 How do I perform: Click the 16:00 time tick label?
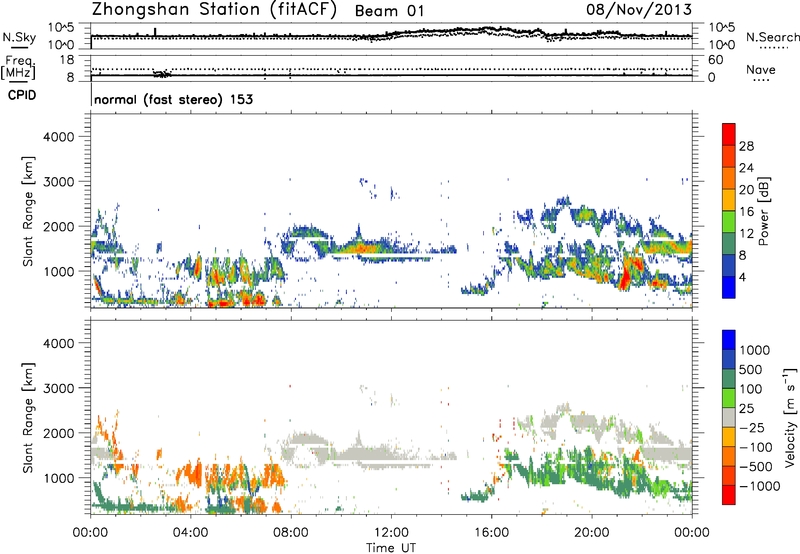coord(491,533)
